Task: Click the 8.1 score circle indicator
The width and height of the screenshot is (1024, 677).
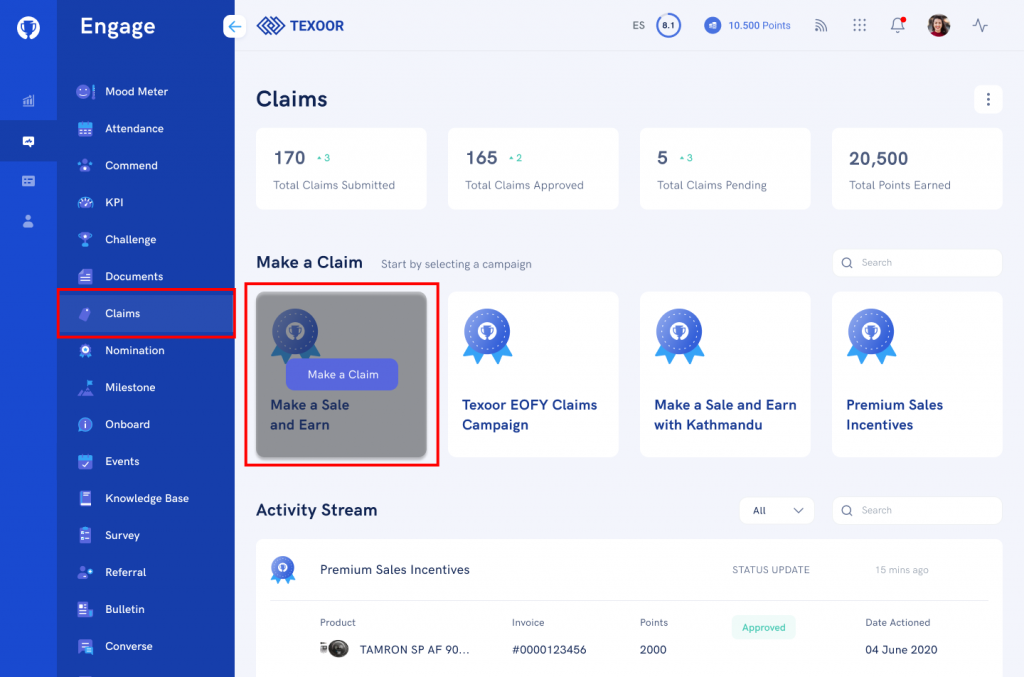Action: (x=668, y=25)
